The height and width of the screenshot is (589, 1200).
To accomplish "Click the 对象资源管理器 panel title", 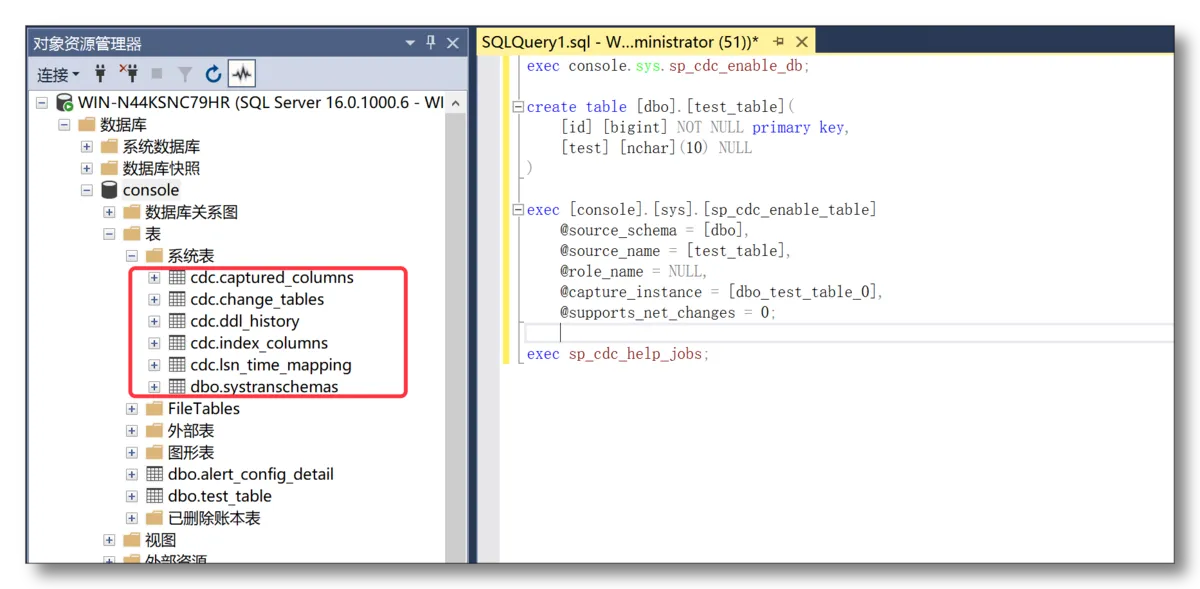I will pyautogui.click(x=87, y=43).
